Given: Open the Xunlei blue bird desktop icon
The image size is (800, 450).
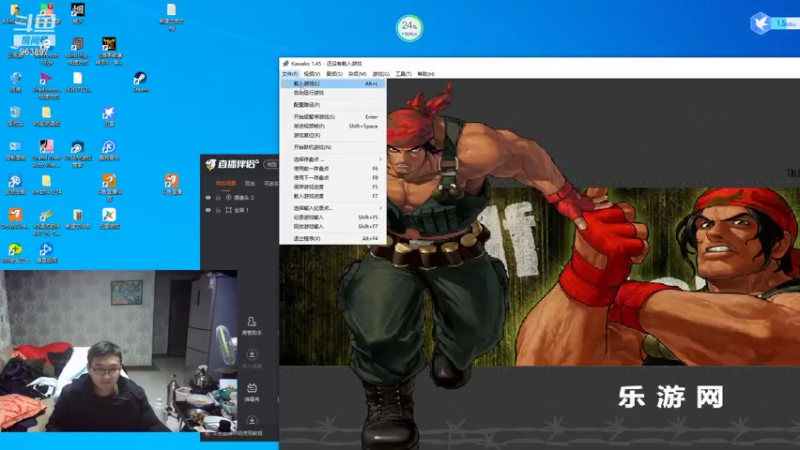Looking at the screenshot, I should pyautogui.click(x=109, y=116).
